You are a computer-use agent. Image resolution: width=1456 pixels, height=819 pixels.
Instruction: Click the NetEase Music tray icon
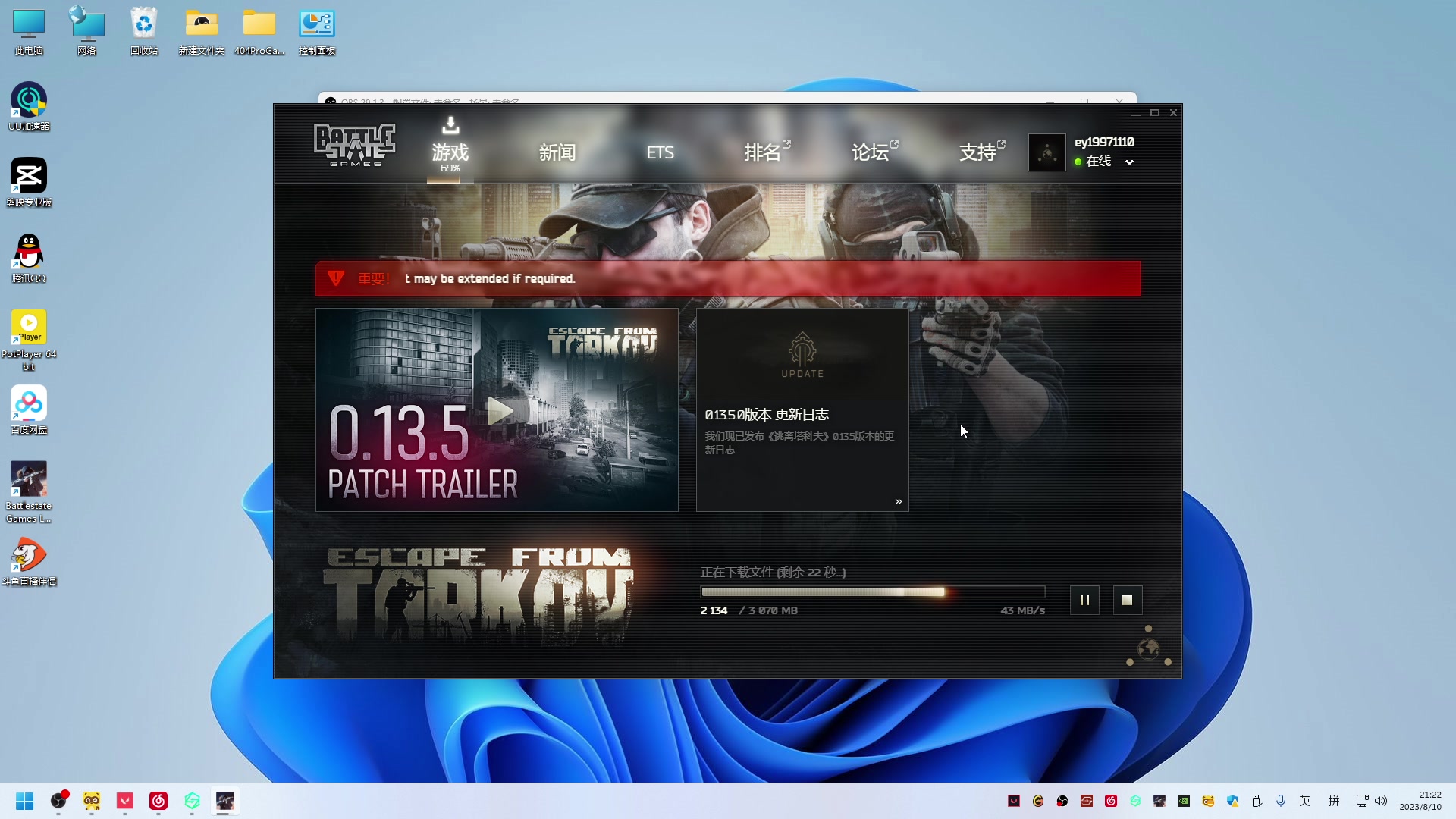(x=1111, y=801)
